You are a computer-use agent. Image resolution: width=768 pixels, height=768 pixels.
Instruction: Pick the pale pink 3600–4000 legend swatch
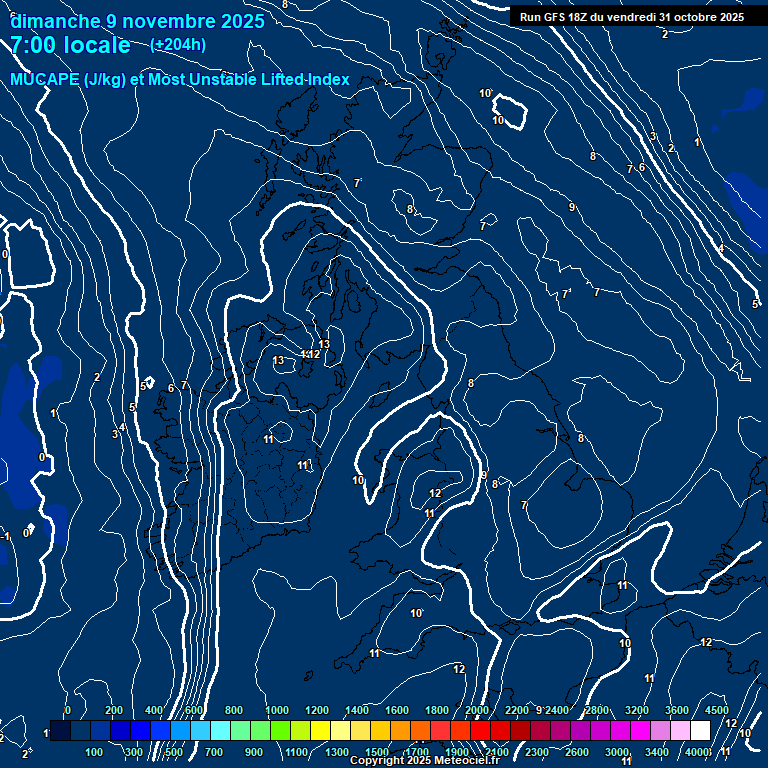coord(680,730)
